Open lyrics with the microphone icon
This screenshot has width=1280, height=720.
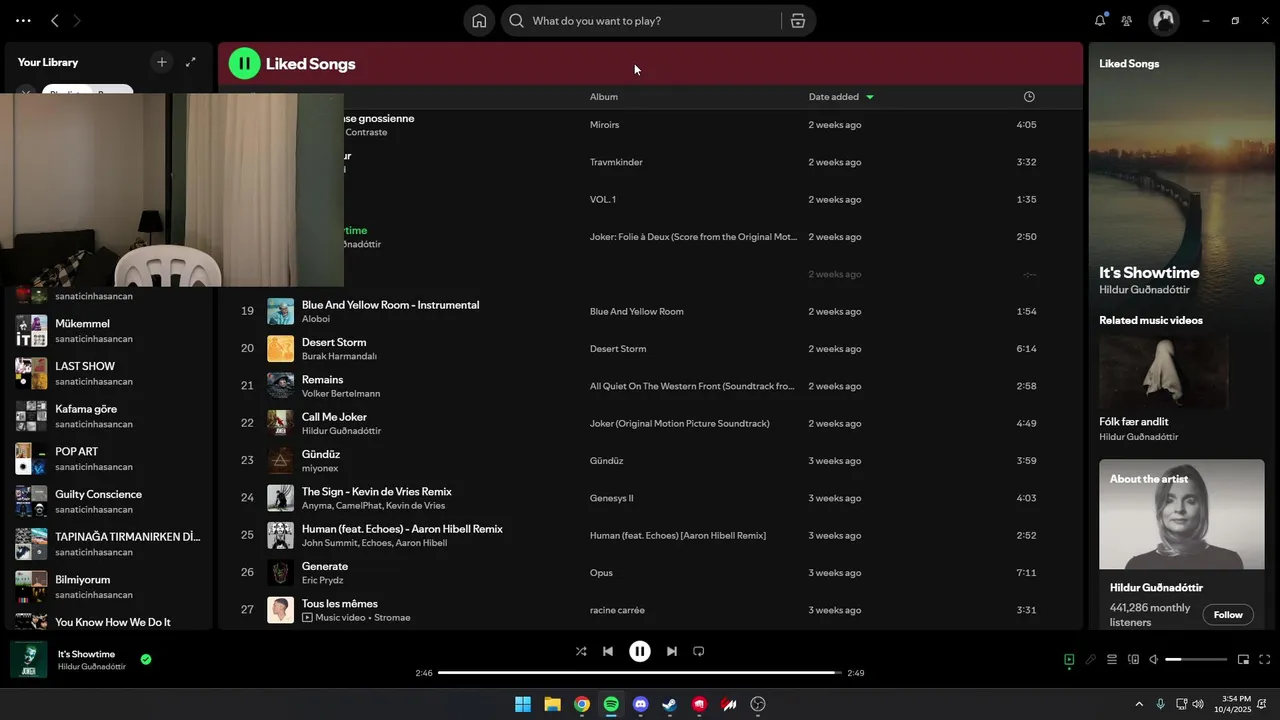point(1090,660)
